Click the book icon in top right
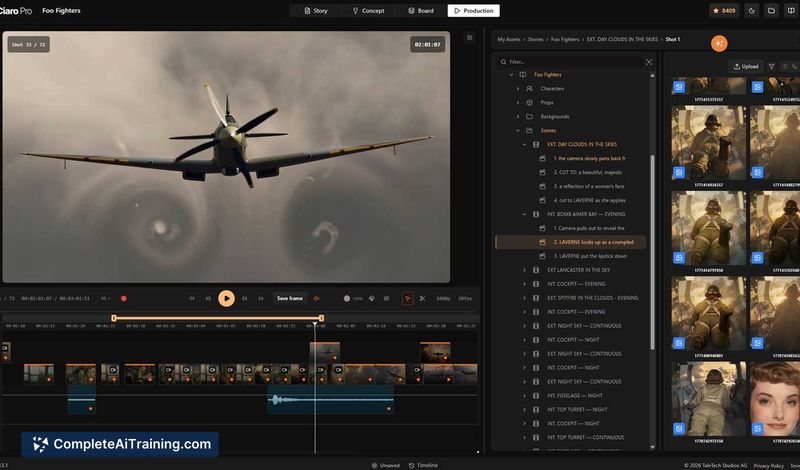Image resolution: width=800 pixels, height=470 pixels. 791,10
